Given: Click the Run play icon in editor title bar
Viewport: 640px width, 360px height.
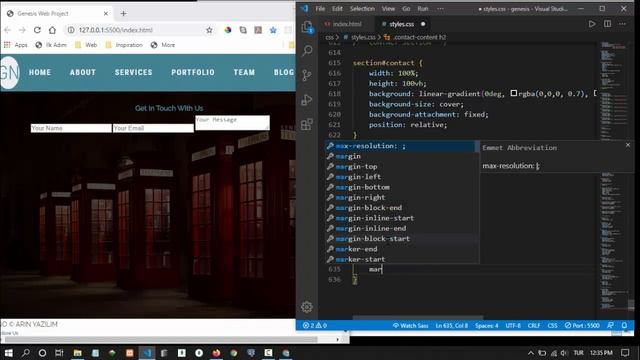Looking at the screenshot, I should point(591,24).
